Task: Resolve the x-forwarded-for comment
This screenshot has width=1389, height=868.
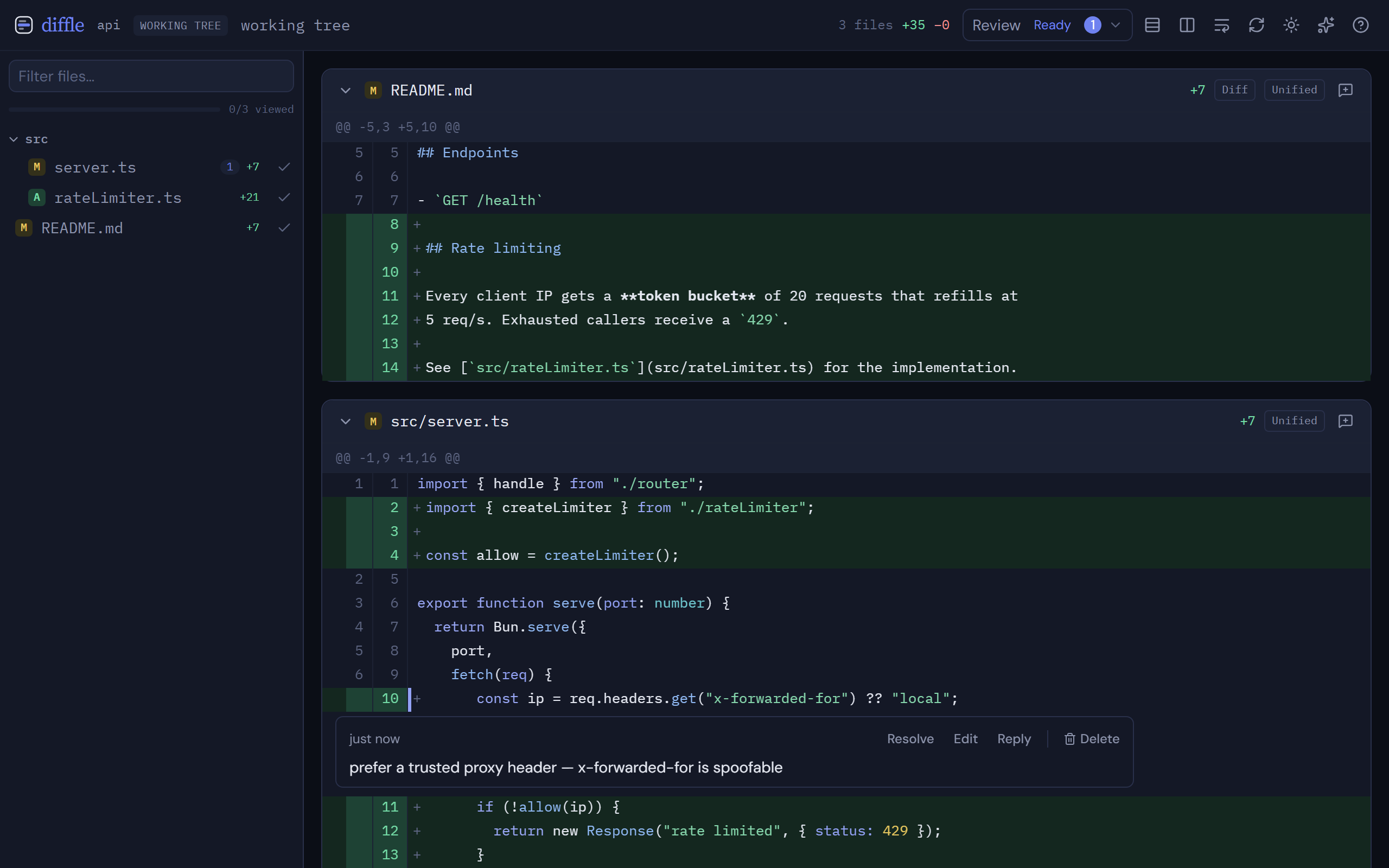Action: 910,739
